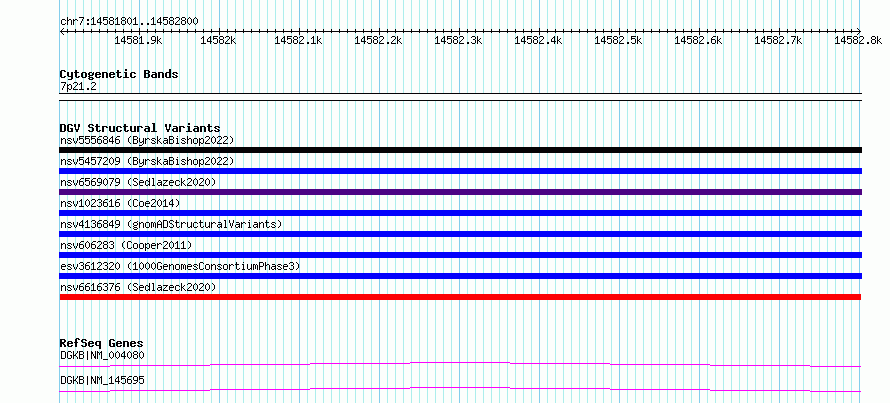This screenshot has width=890, height=403.
Task: Click the 14582.8k ruler tick
Action: [859, 40]
